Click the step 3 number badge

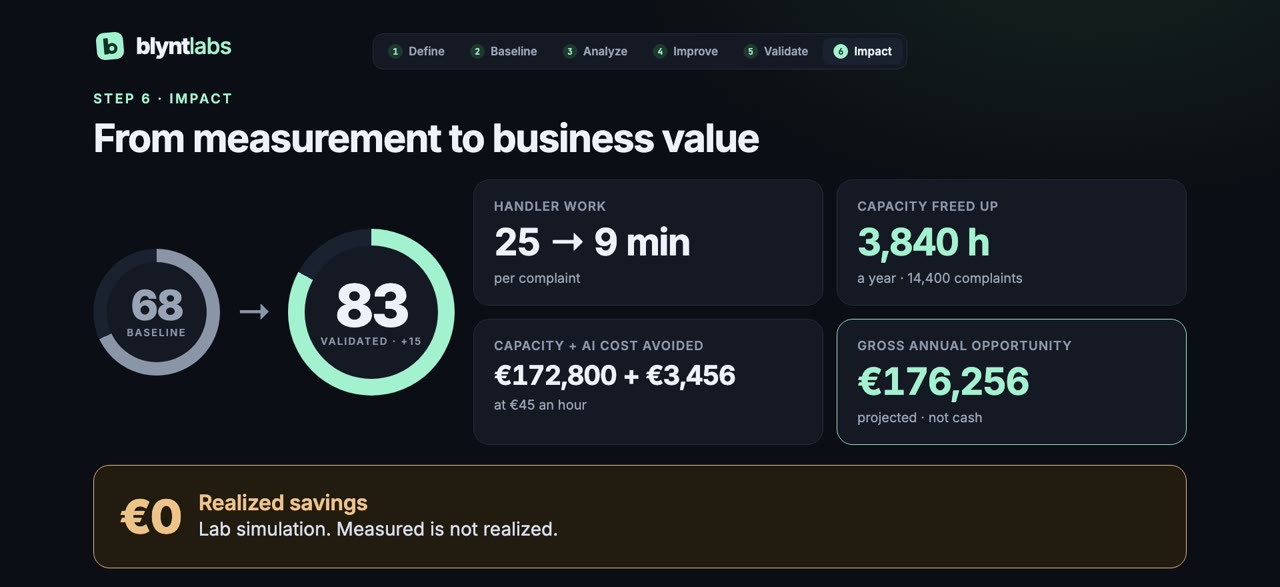[570, 51]
